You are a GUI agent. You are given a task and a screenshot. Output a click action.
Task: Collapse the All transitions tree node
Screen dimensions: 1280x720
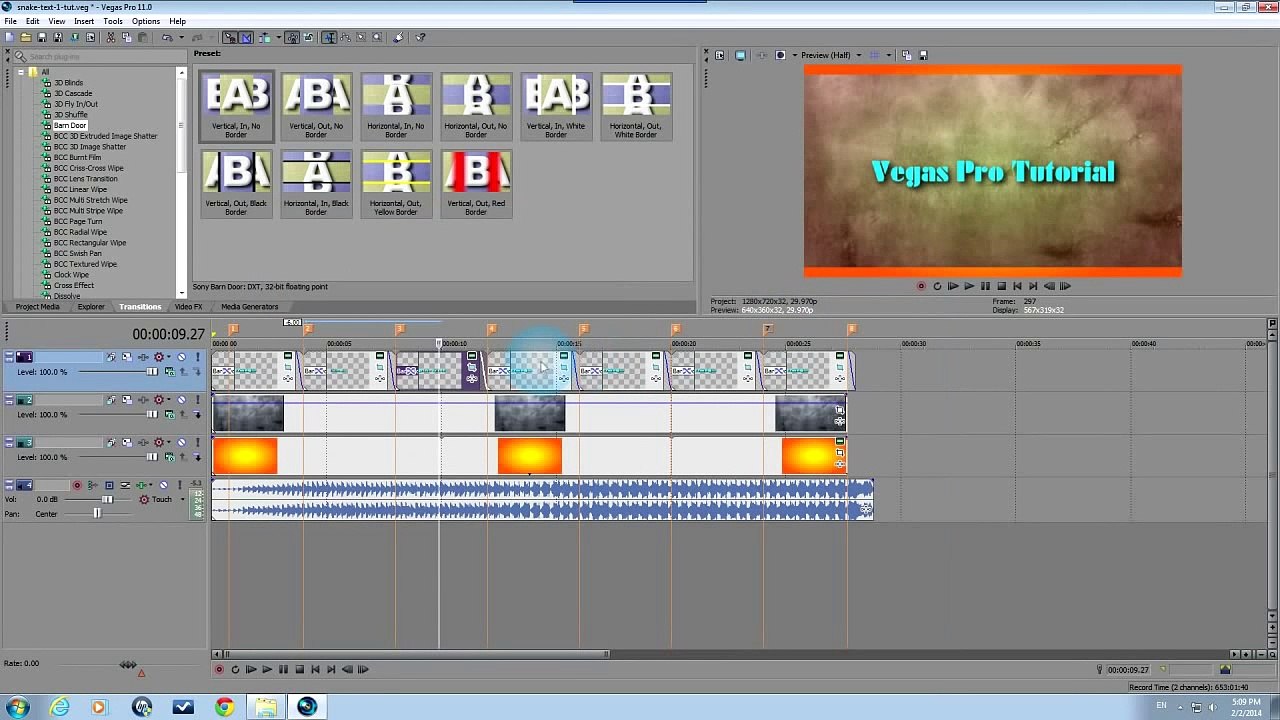(x=20, y=72)
